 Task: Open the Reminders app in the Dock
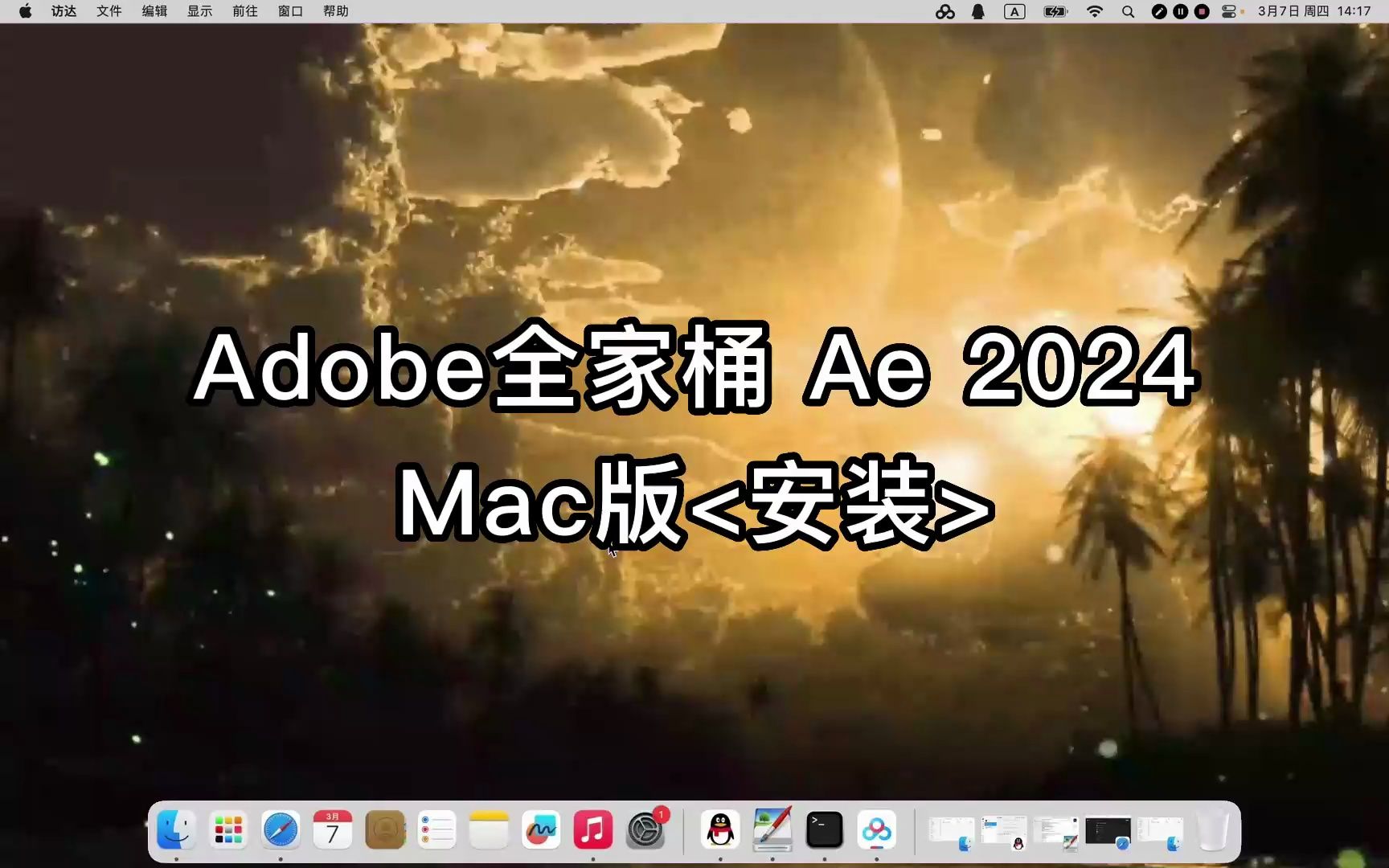pos(437,830)
